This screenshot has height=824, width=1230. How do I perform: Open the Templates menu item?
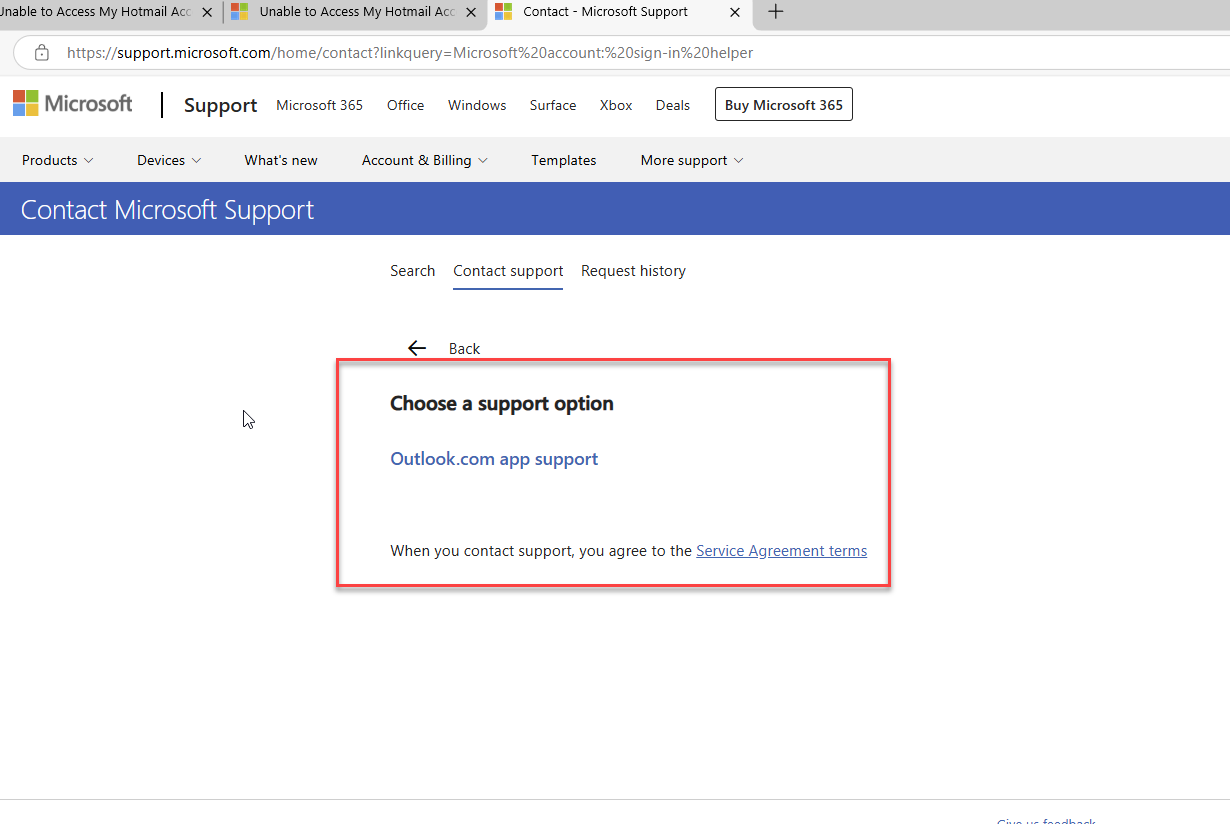(x=564, y=160)
